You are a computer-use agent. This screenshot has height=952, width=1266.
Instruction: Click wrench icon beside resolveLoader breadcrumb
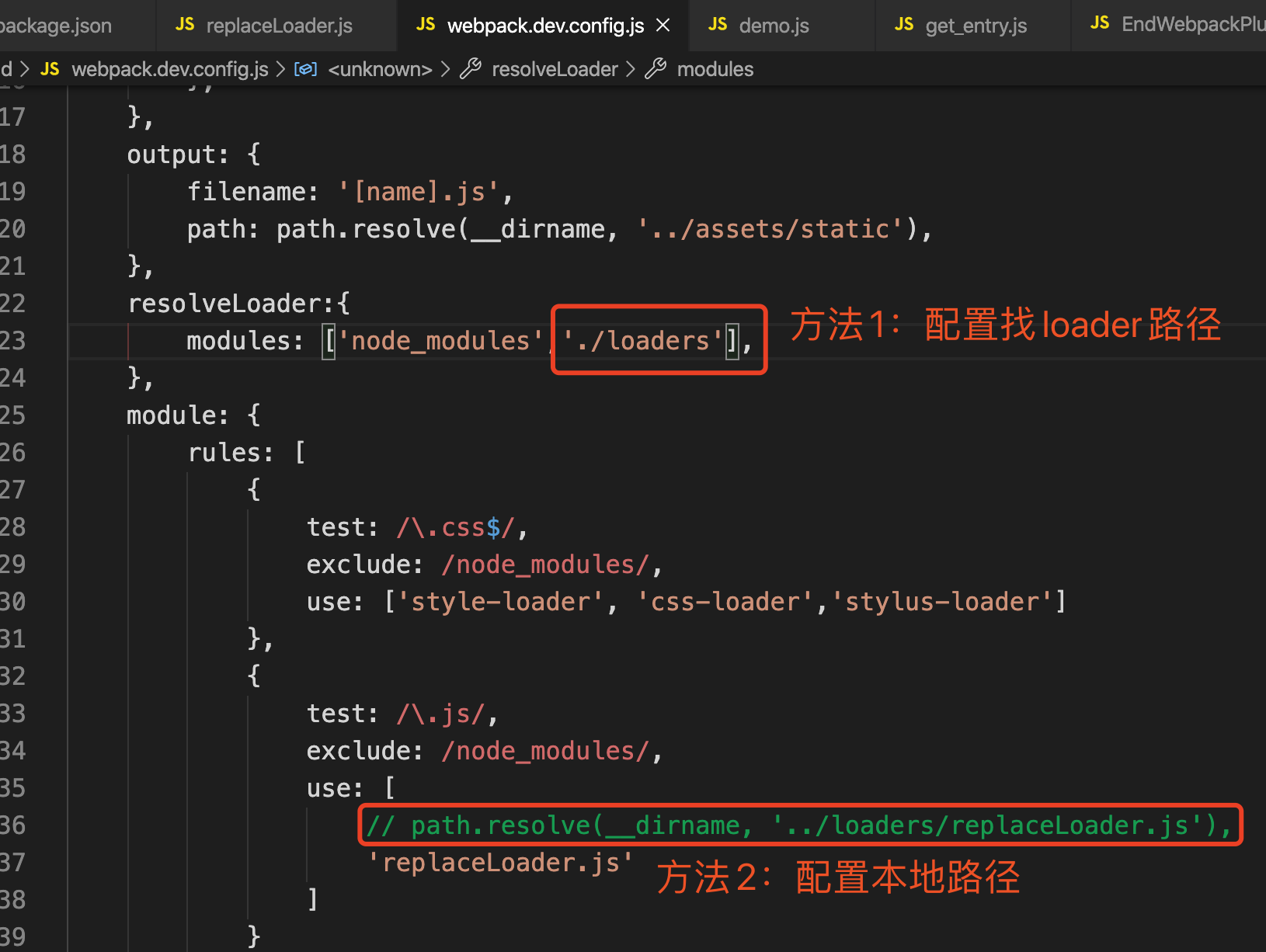[471, 69]
